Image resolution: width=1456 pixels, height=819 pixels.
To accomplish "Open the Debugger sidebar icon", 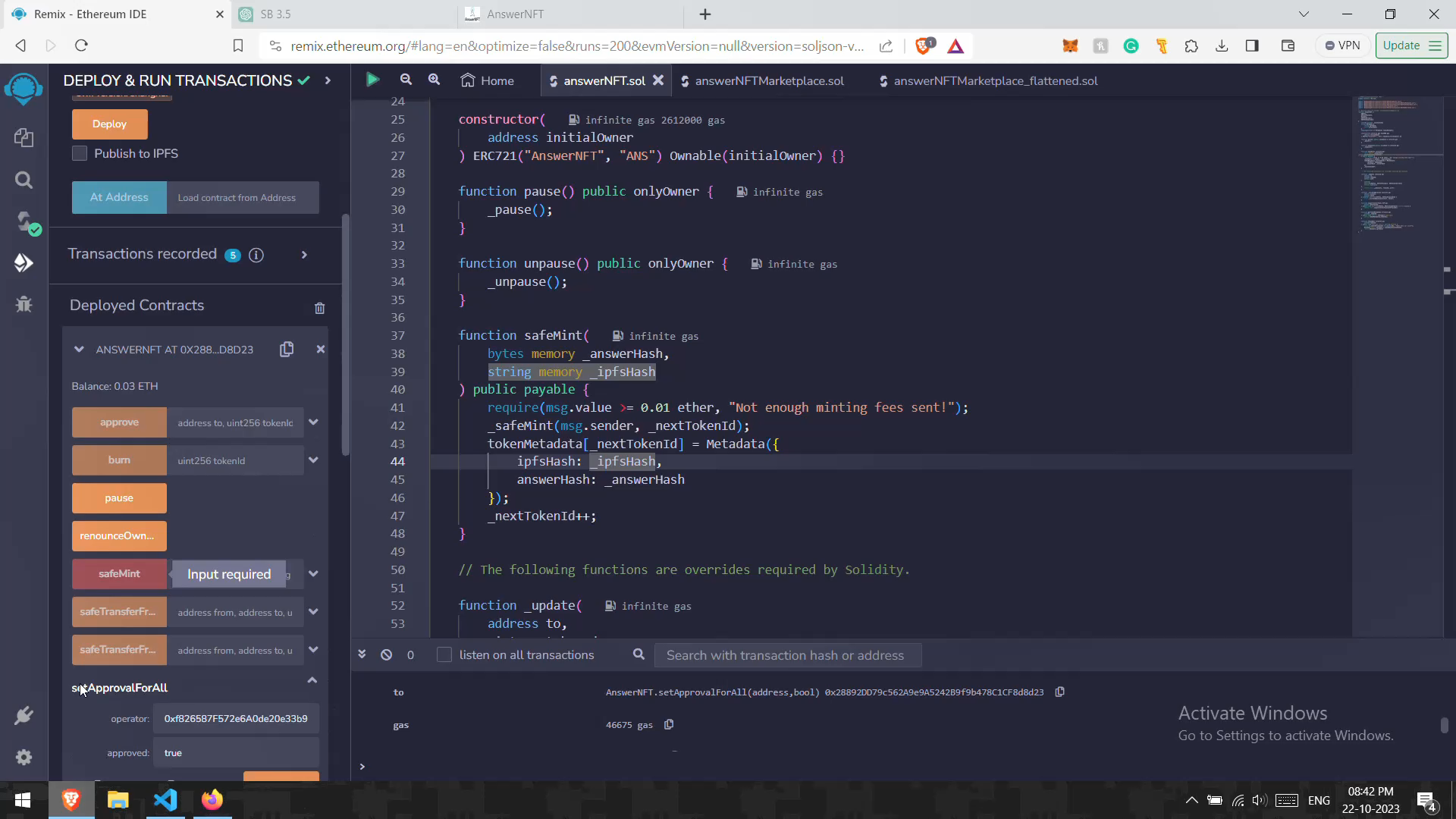I will pos(24,304).
